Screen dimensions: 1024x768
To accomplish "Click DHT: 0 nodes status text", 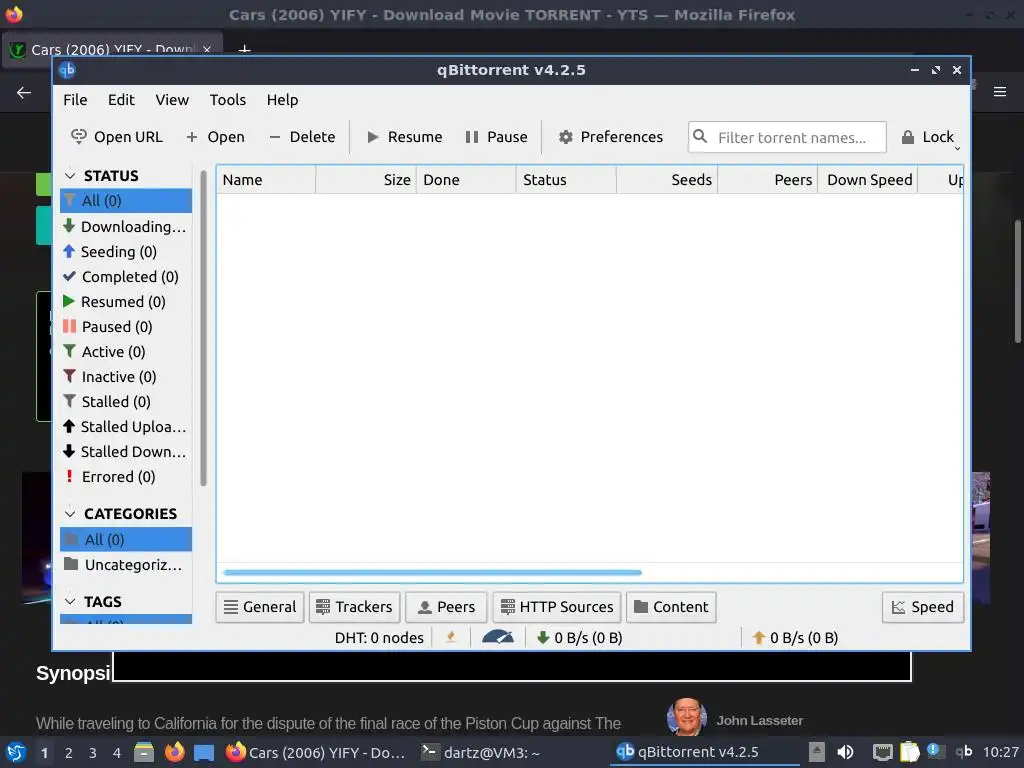I will (x=379, y=638).
